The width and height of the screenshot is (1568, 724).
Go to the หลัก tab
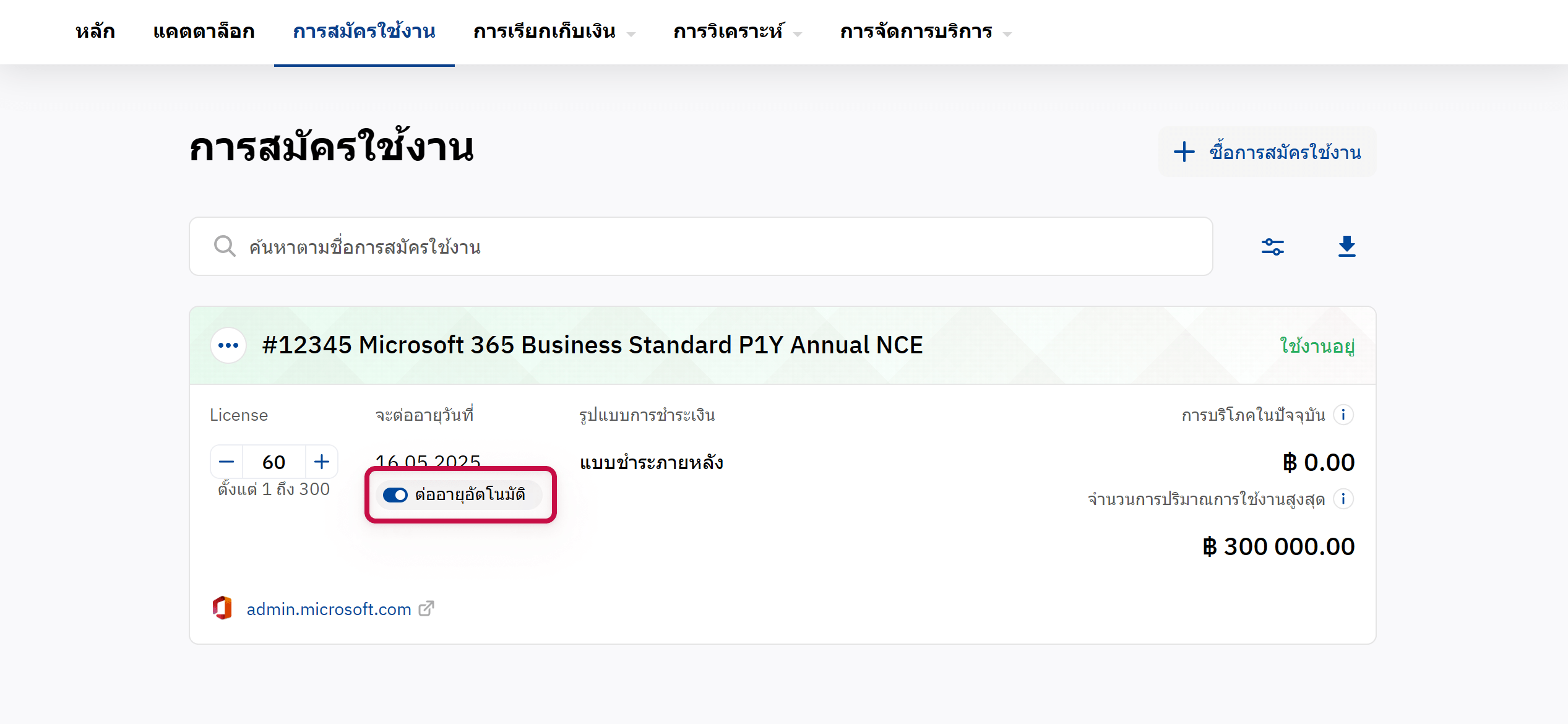tap(95, 32)
